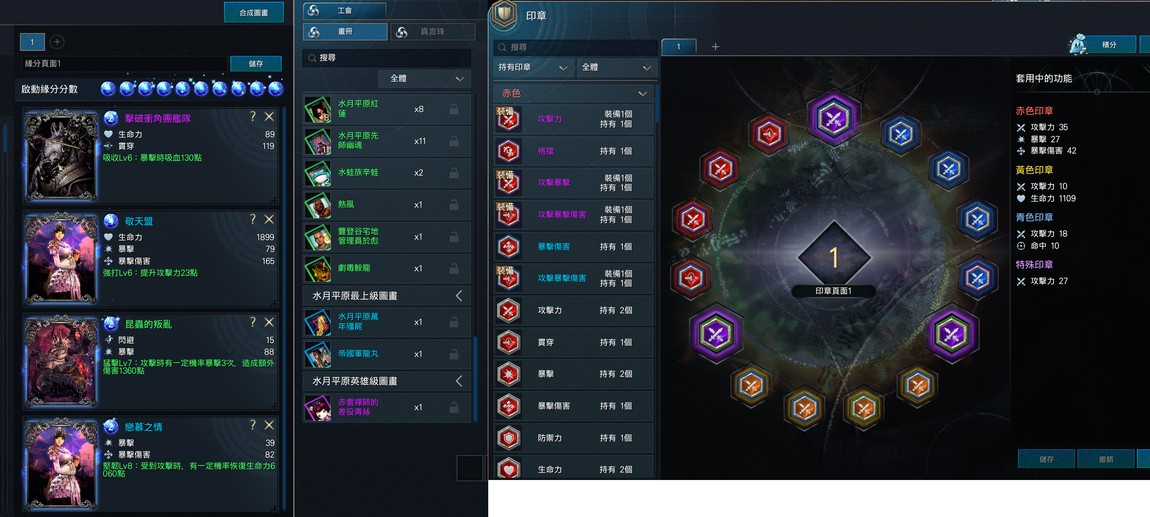Click the 防禦力 shield seal icon
Image resolution: width=1150 pixels, height=517 pixels.
tap(508, 438)
